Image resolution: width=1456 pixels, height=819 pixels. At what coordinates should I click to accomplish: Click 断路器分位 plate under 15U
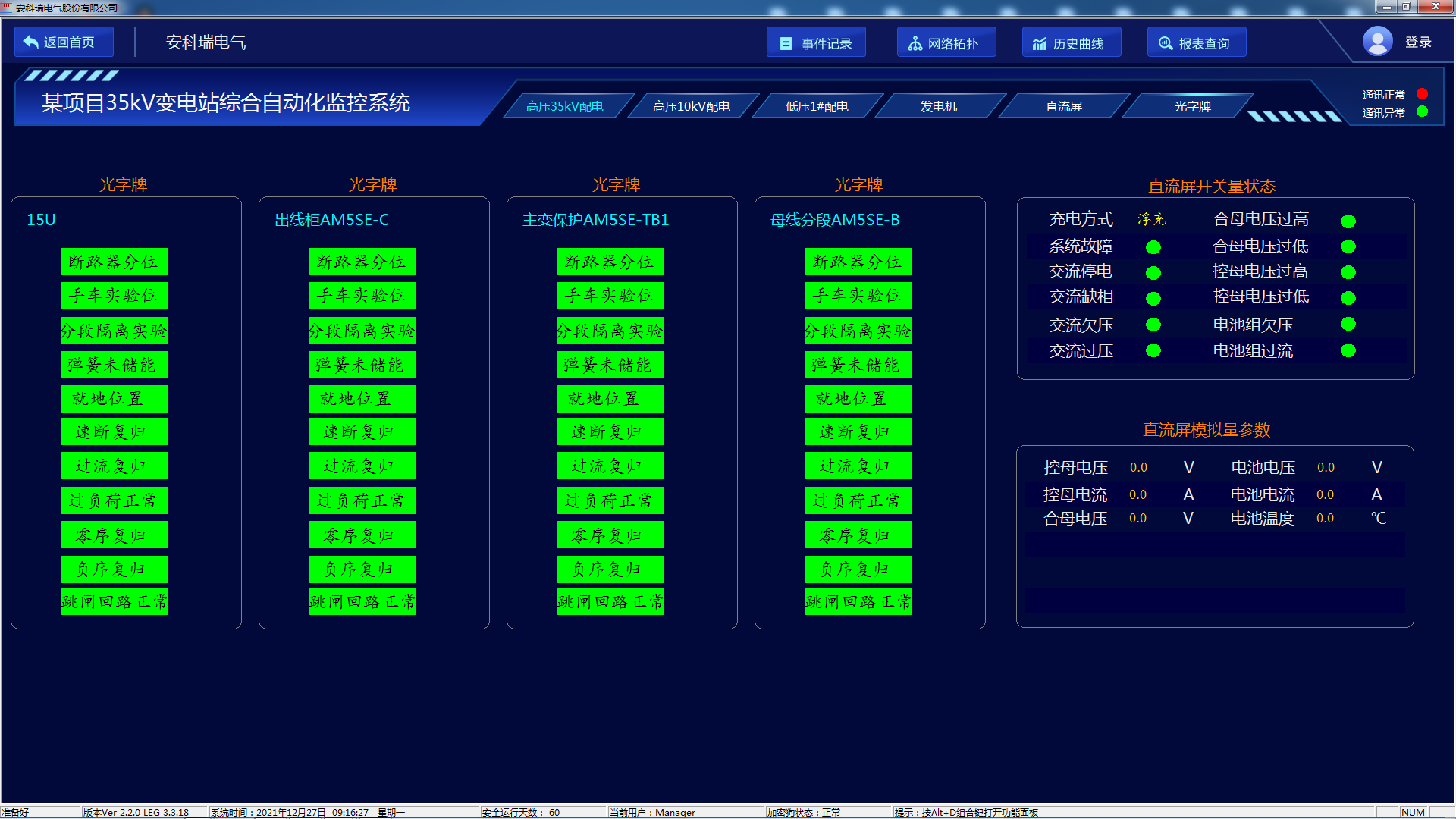pyautogui.click(x=114, y=262)
